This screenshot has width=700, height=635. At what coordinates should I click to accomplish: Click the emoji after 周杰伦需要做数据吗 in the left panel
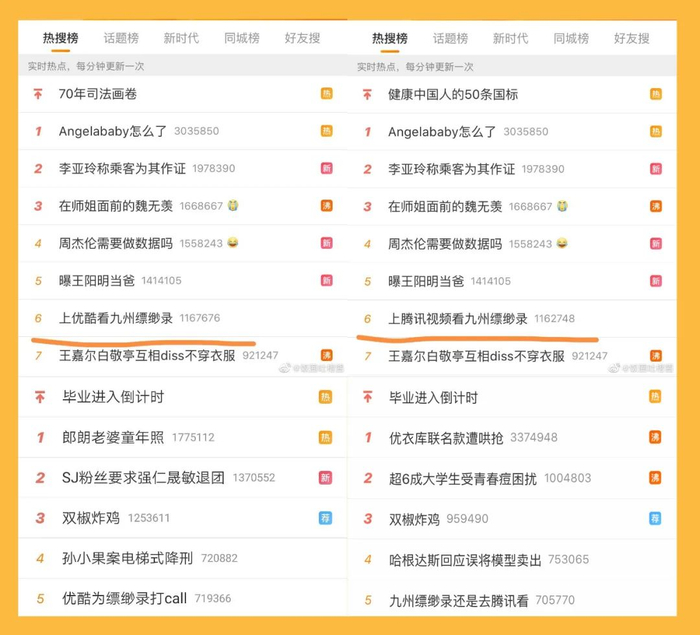point(233,243)
